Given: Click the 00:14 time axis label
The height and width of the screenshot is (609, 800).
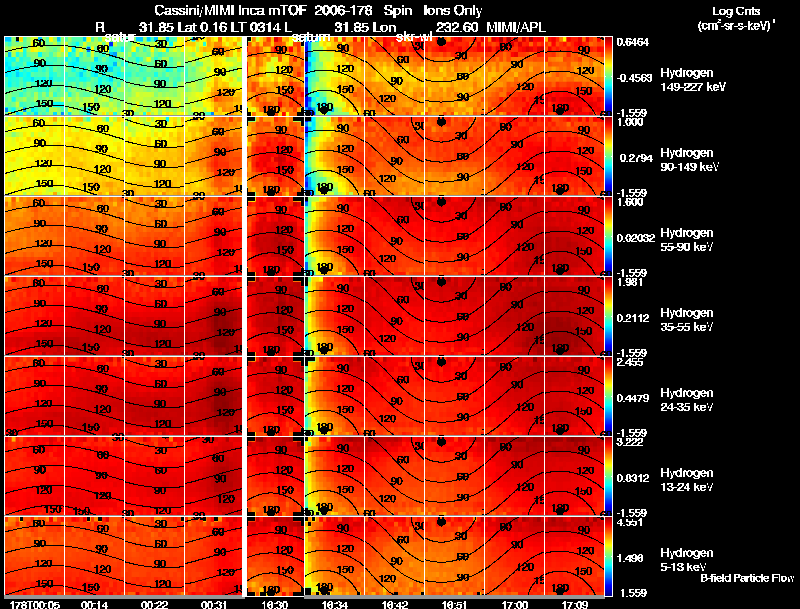Looking at the screenshot, I should click(94, 604).
